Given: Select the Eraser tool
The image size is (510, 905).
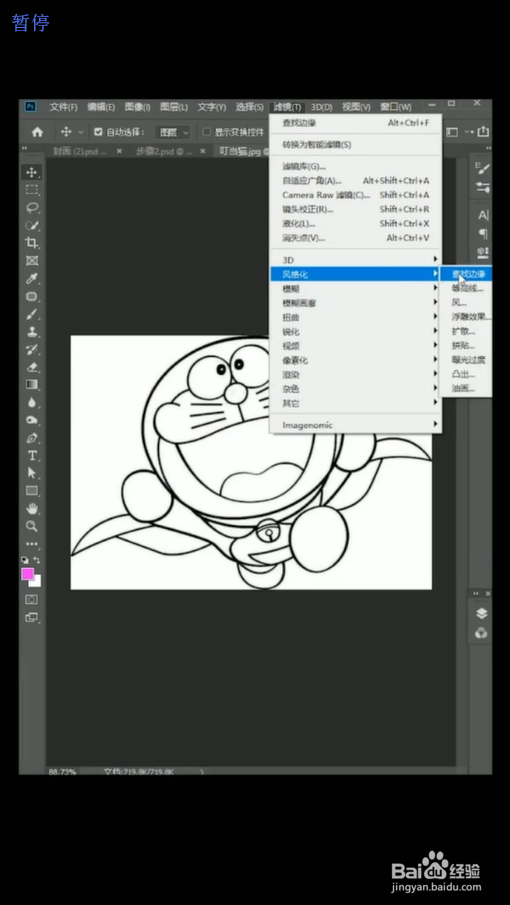Looking at the screenshot, I should [32, 367].
